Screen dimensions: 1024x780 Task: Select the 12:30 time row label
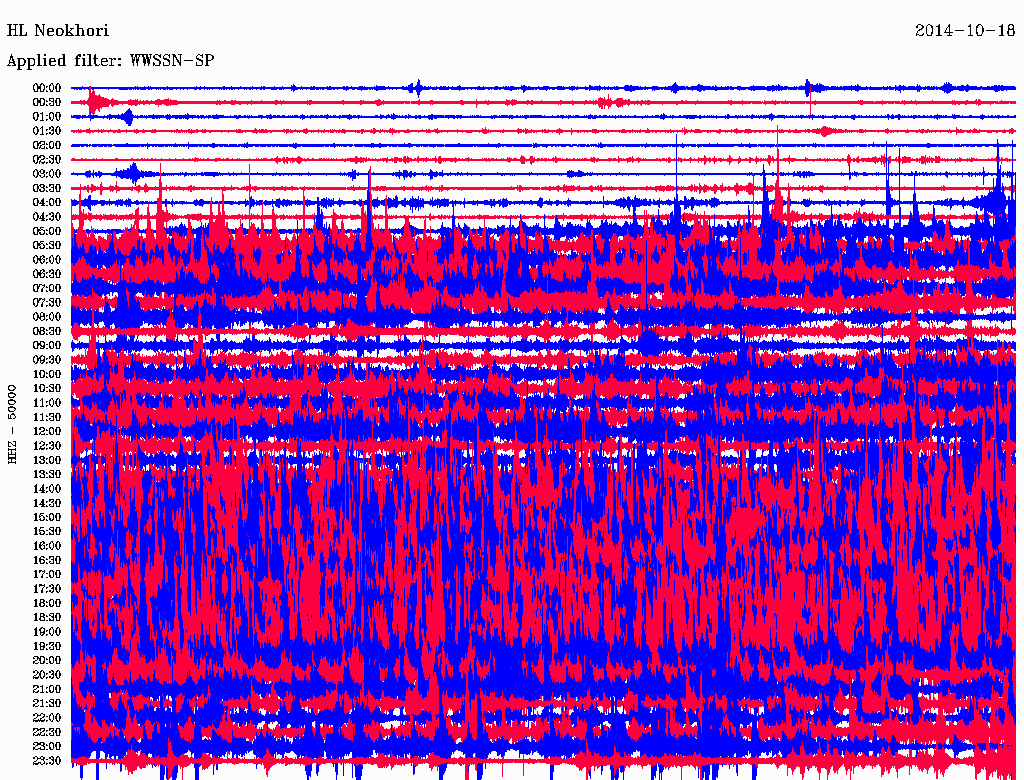click(x=47, y=446)
